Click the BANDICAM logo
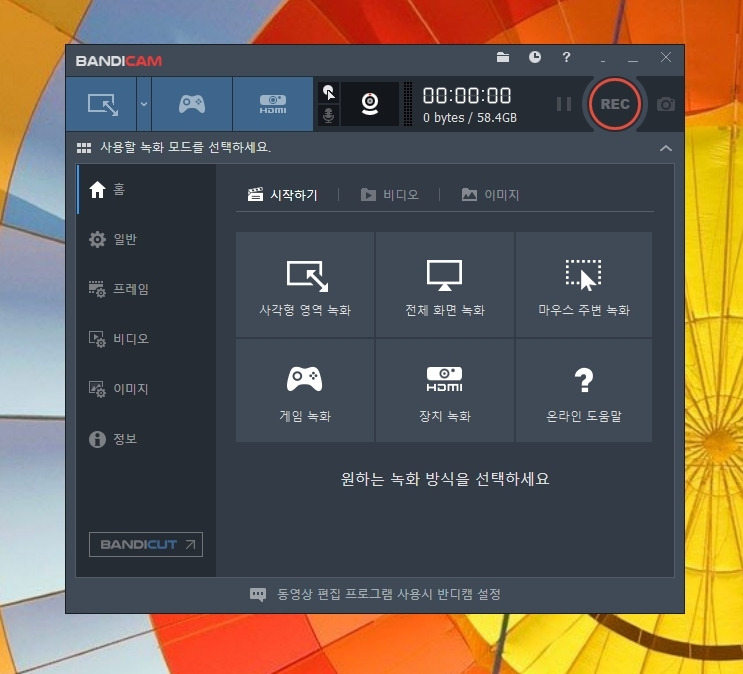 pos(119,61)
